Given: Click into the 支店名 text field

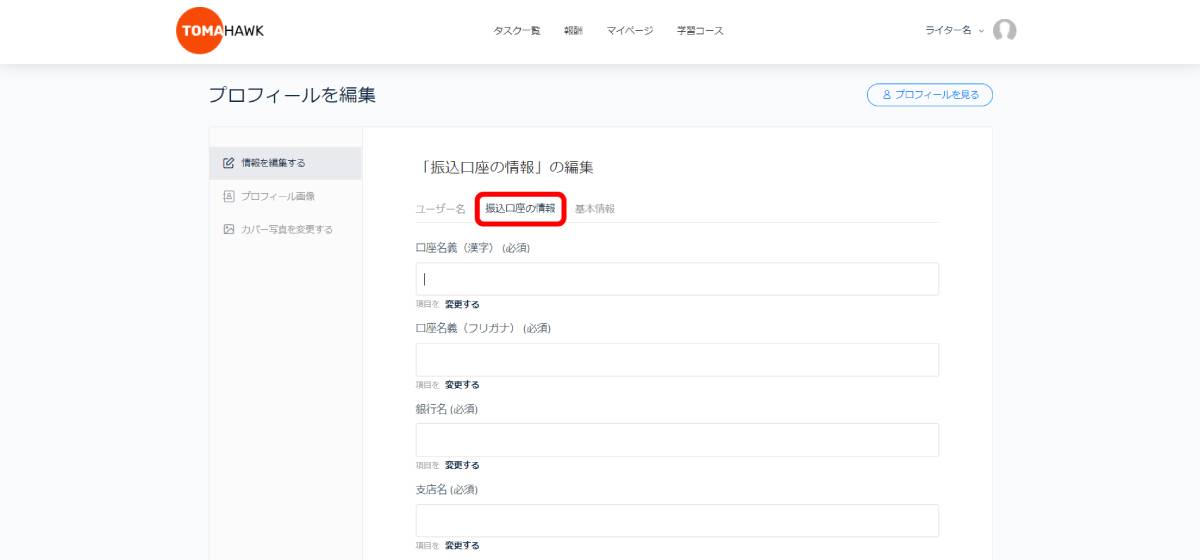Looking at the screenshot, I should [677, 521].
